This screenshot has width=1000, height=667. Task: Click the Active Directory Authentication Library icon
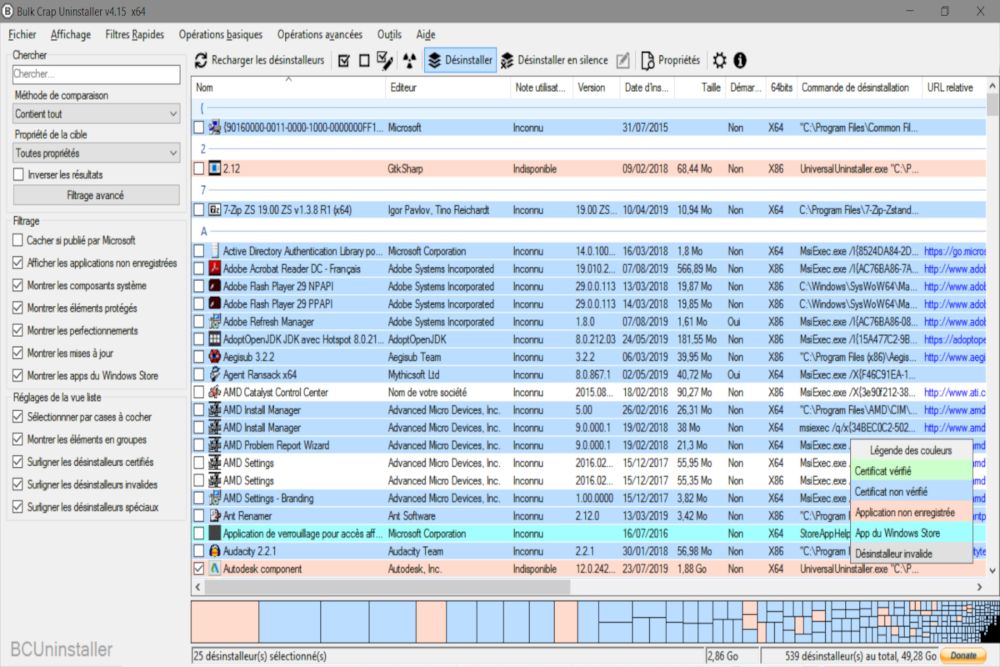pyautogui.click(x=215, y=251)
